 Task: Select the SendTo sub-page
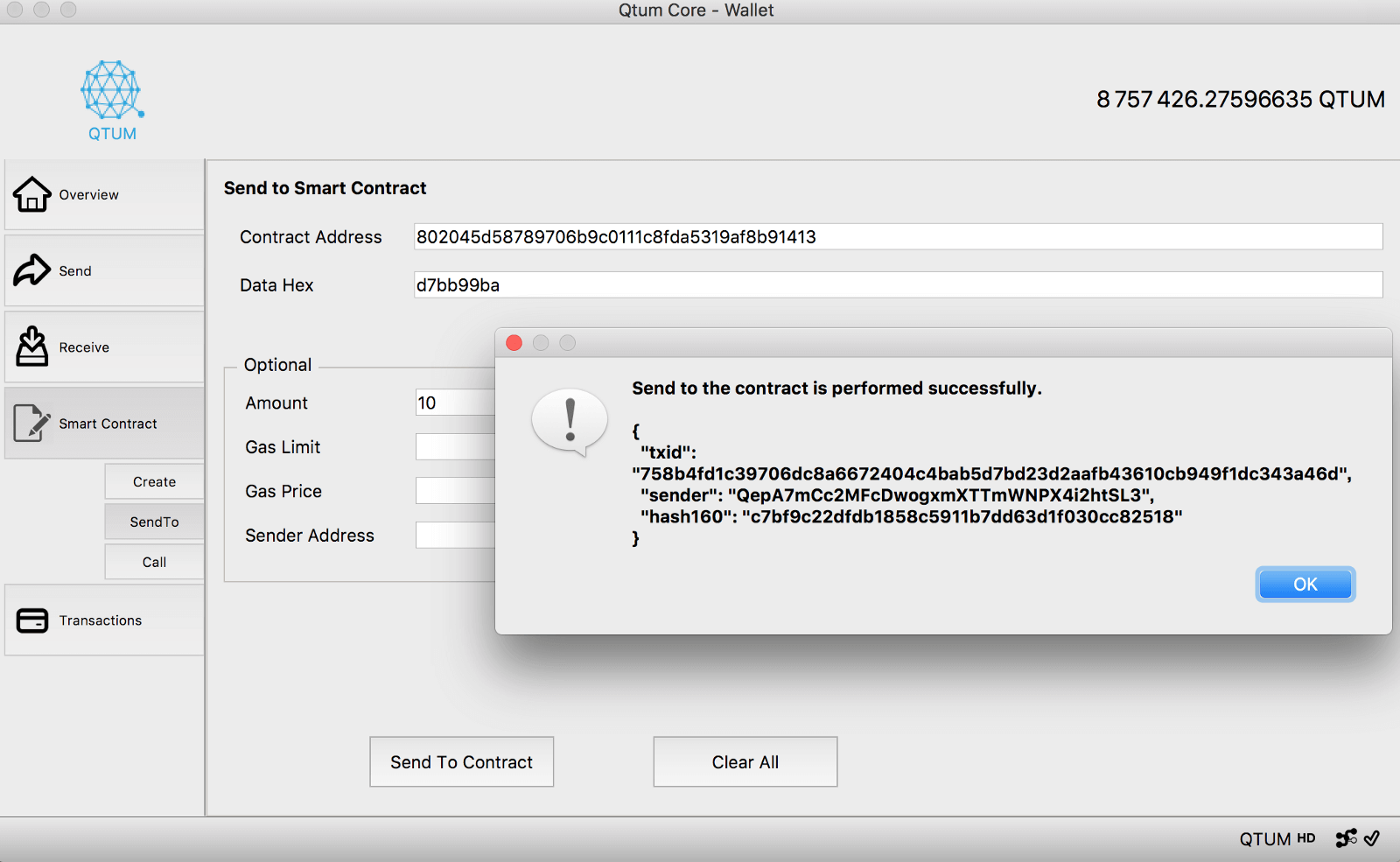(x=154, y=522)
